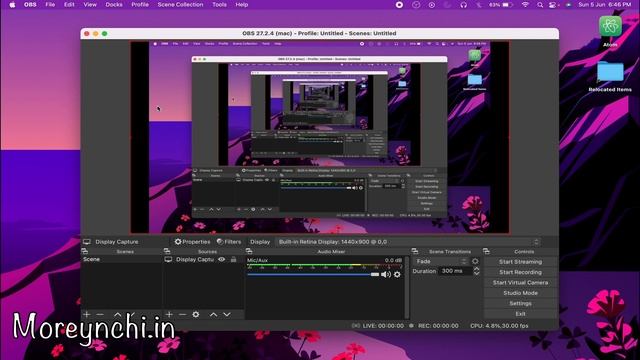This screenshot has height=360, width=640.
Task: Click the OBS recording status icon in menu bar
Action: (400, 5)
